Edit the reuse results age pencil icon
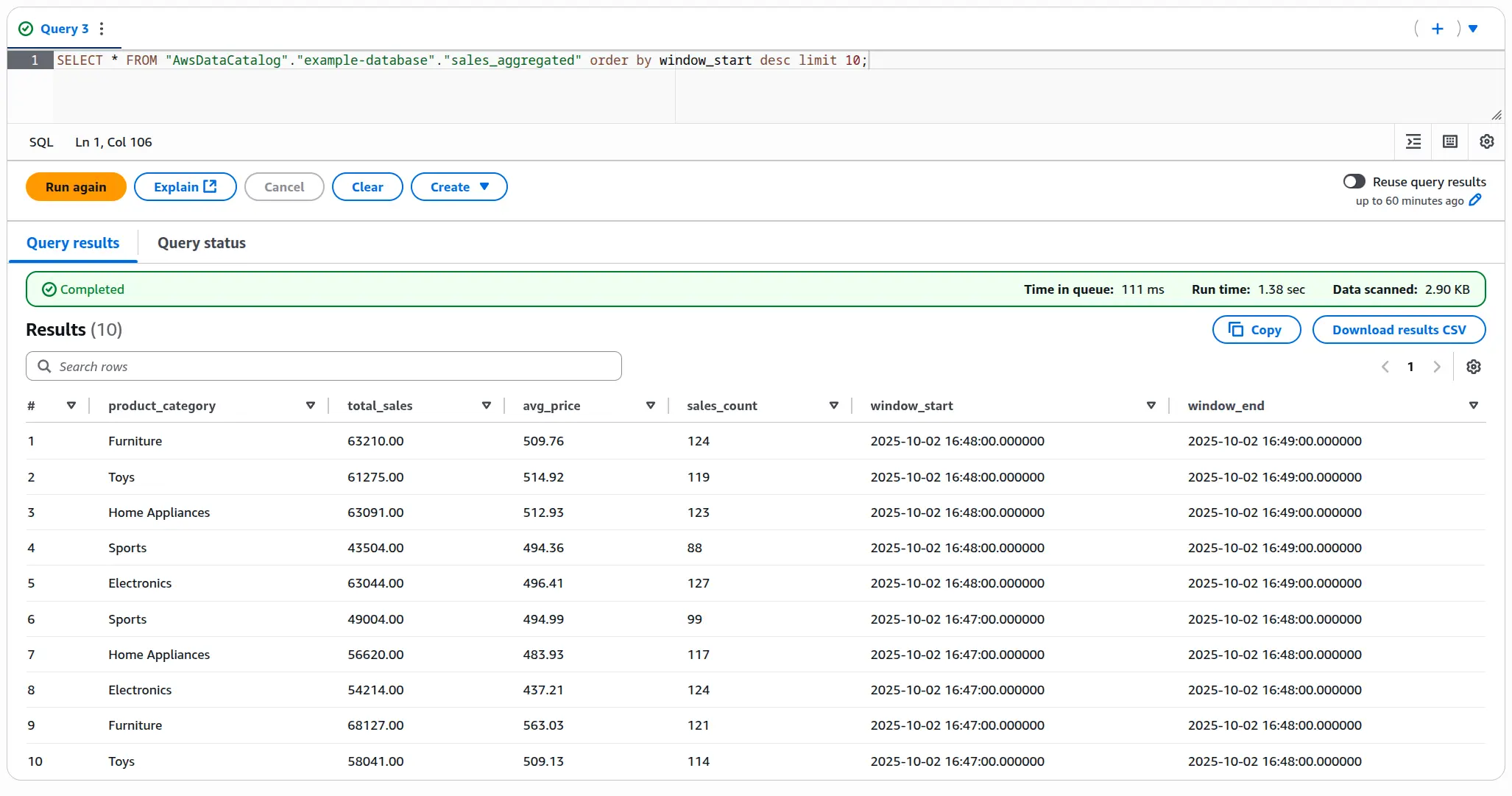This screenshot has width=1512, height=796. 1474,200
